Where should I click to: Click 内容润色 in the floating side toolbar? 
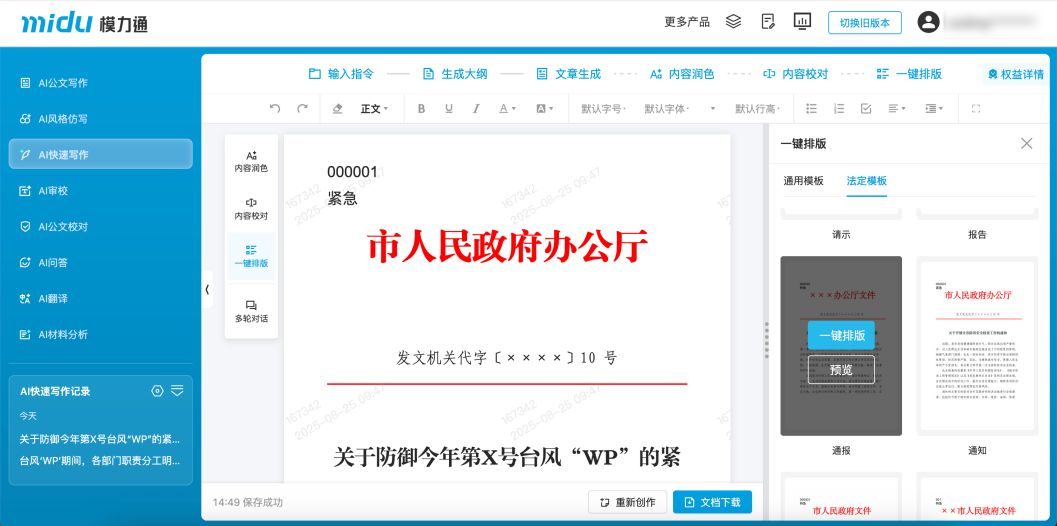251,161
